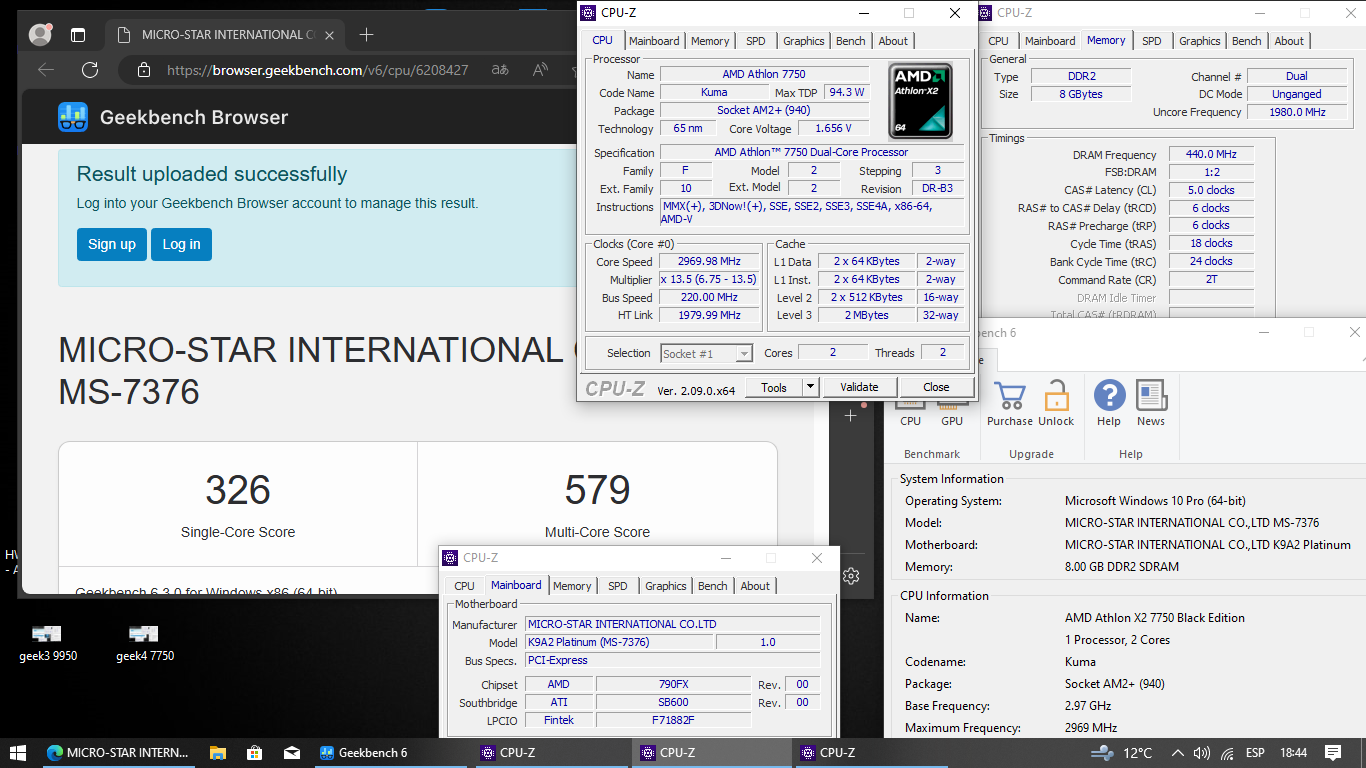This screenshot has height=768, width=1366.
Task: Select the Bench tab in the CPU-Z Mainboard window
Action: pyautogui.click(x=713, y=586)
